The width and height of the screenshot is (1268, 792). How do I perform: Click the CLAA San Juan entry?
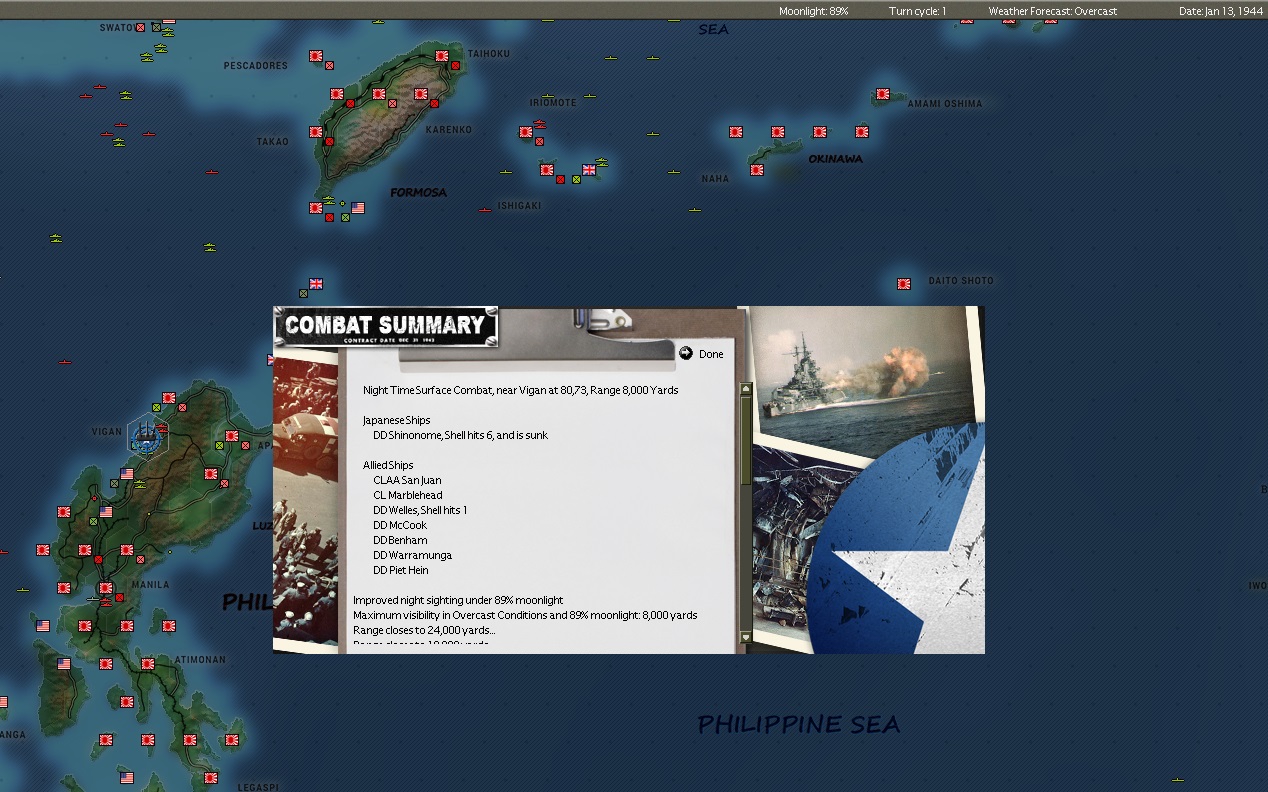click(407, 480)
